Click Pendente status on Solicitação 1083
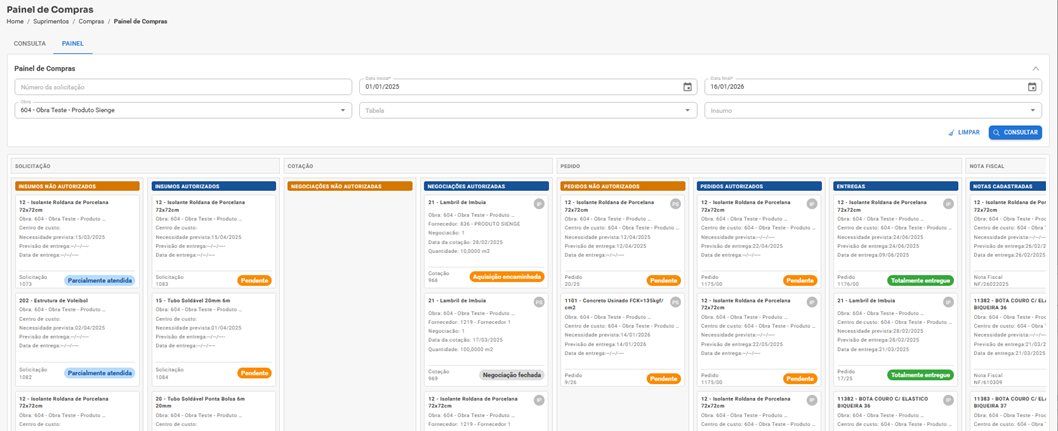The height and width of the screenshot is (431, 1058). coord(254,280)
